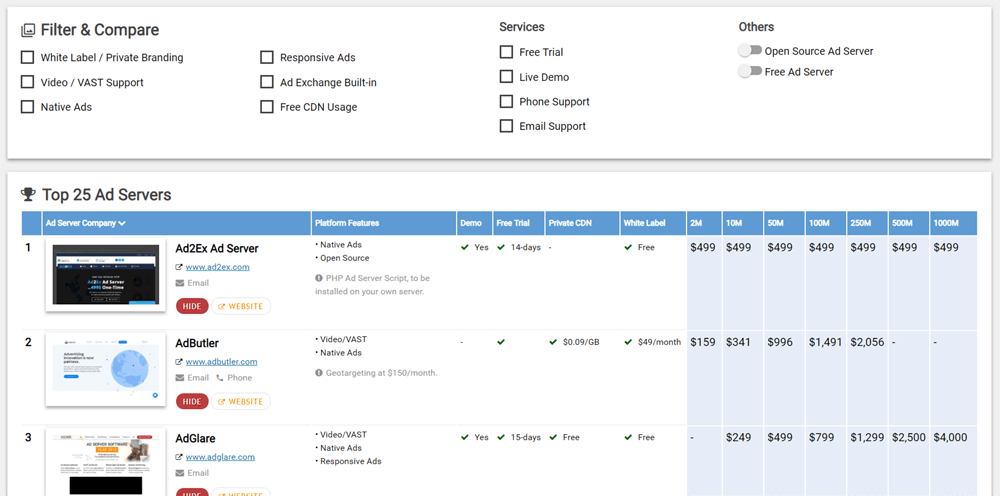Click the Email envelope icon for Ad2Ex
The height and width of the screenshot is (496, 1000).
tap(180, 283)
